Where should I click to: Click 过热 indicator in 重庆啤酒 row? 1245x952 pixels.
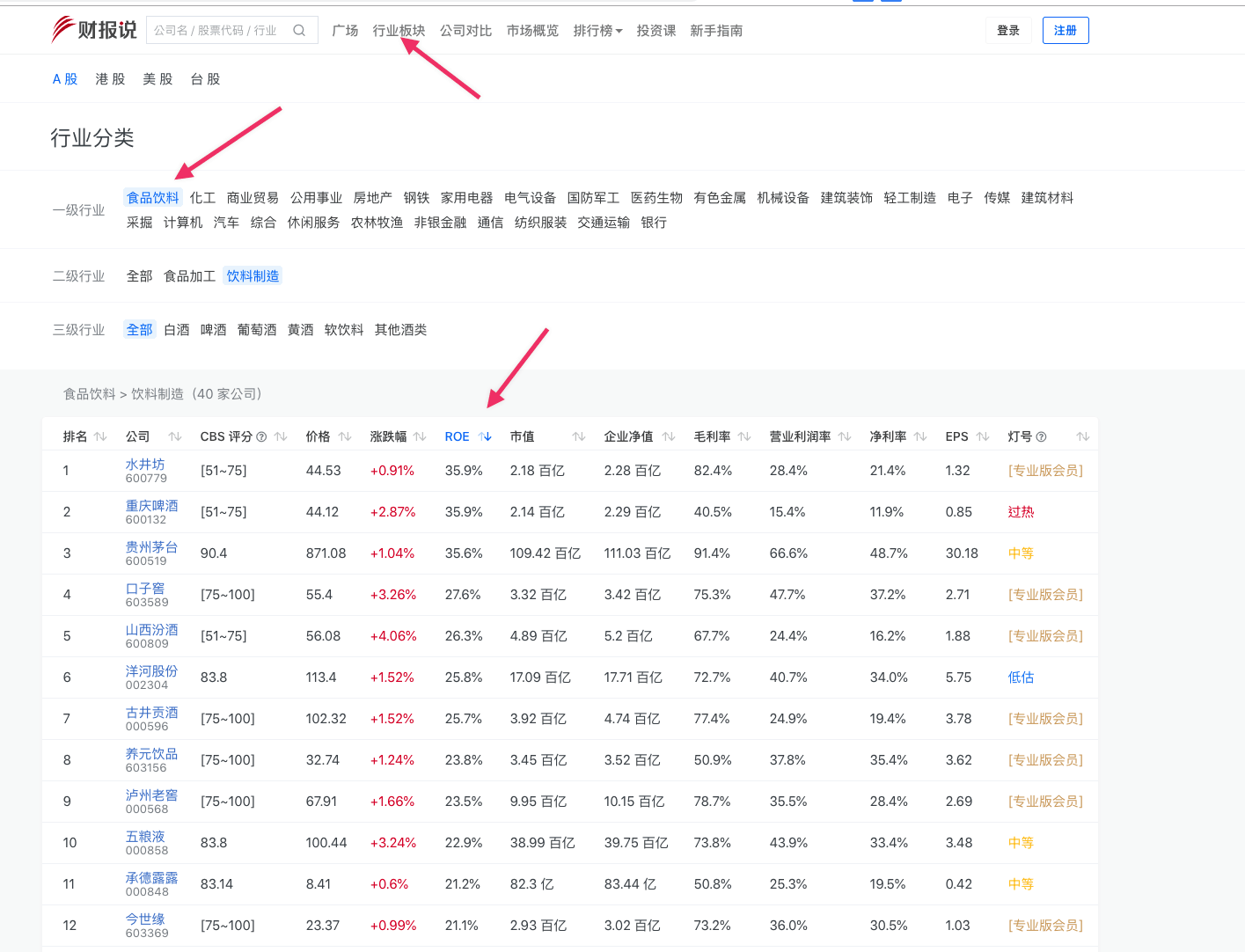coord(1021,512)
